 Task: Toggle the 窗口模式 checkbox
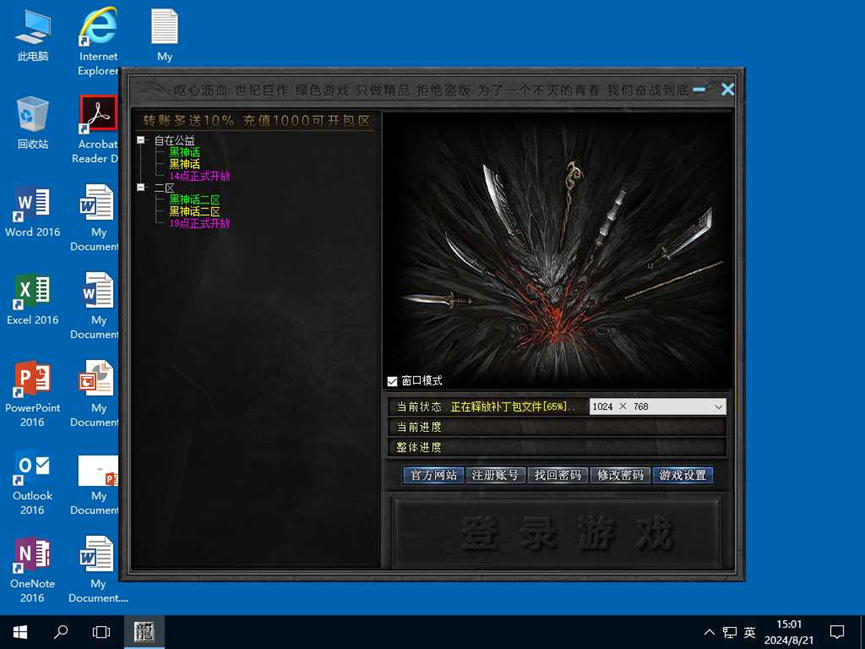[x=392, y=381]
